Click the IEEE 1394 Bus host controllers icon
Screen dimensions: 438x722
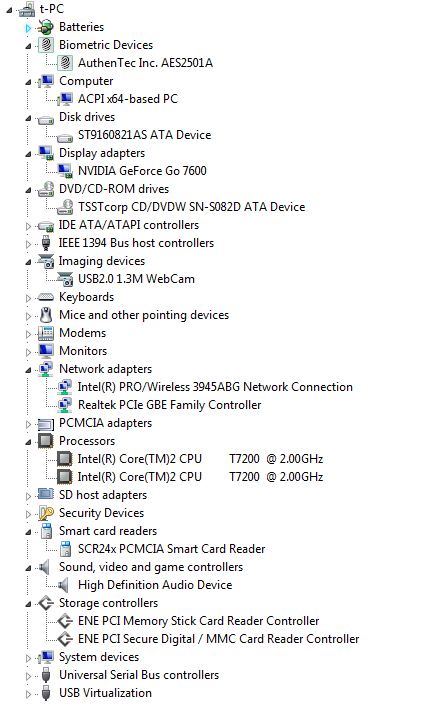click(46, 243)
